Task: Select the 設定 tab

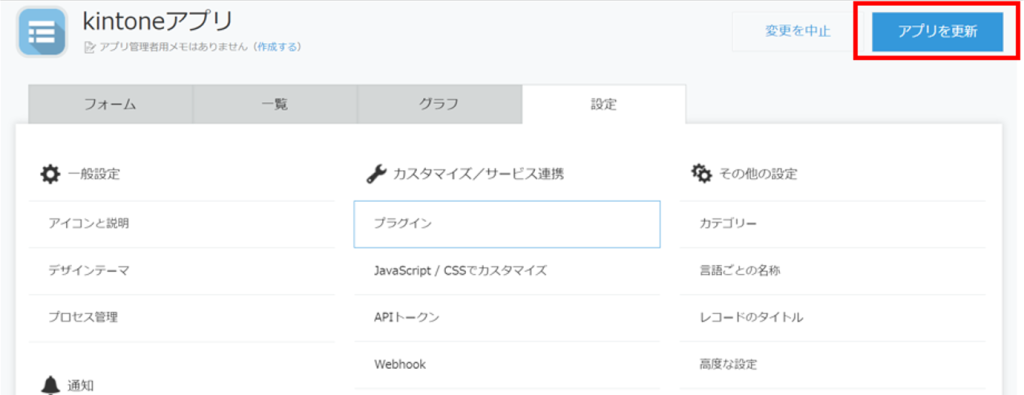Action: [603, 104]
